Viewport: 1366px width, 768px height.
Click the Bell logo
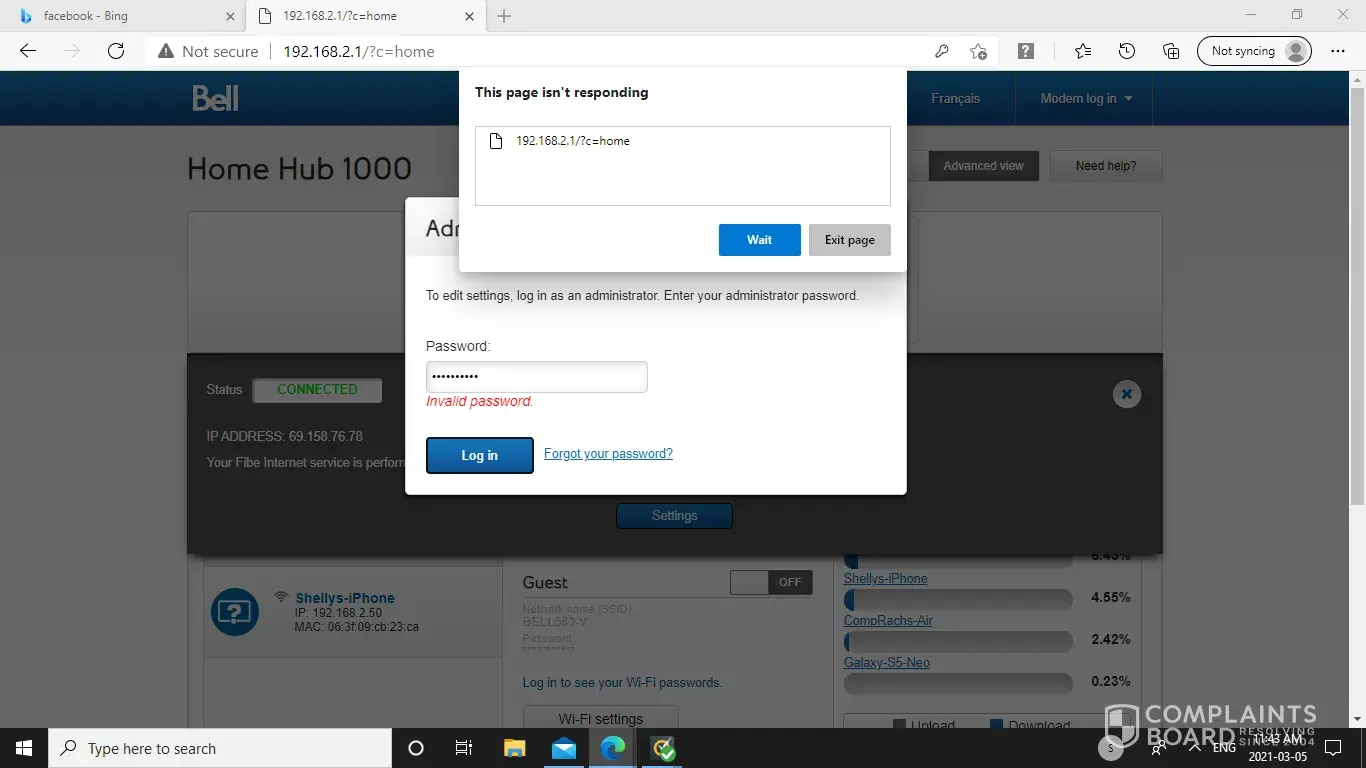tap(216, 98)
